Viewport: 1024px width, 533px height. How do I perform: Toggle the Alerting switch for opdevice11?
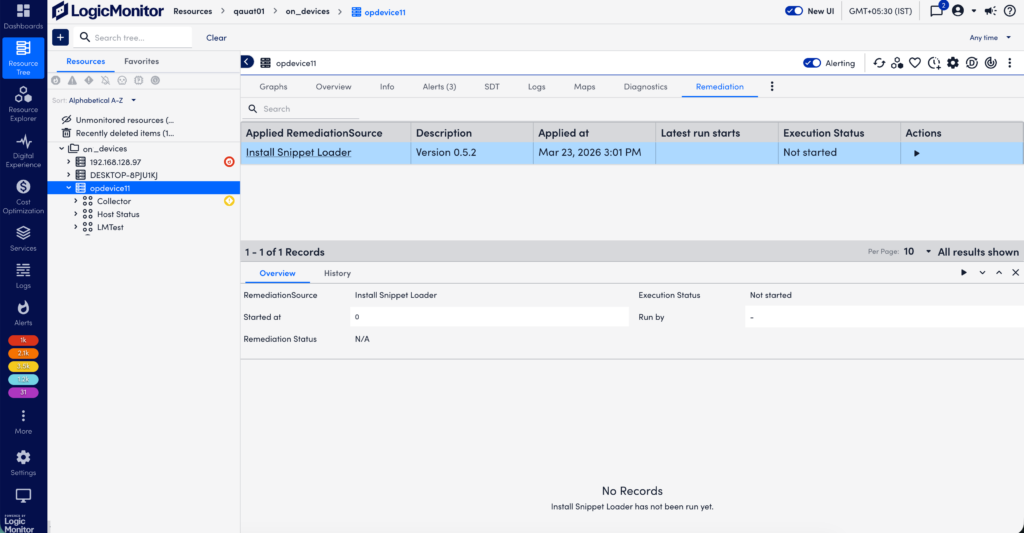[x=812, y=63]
